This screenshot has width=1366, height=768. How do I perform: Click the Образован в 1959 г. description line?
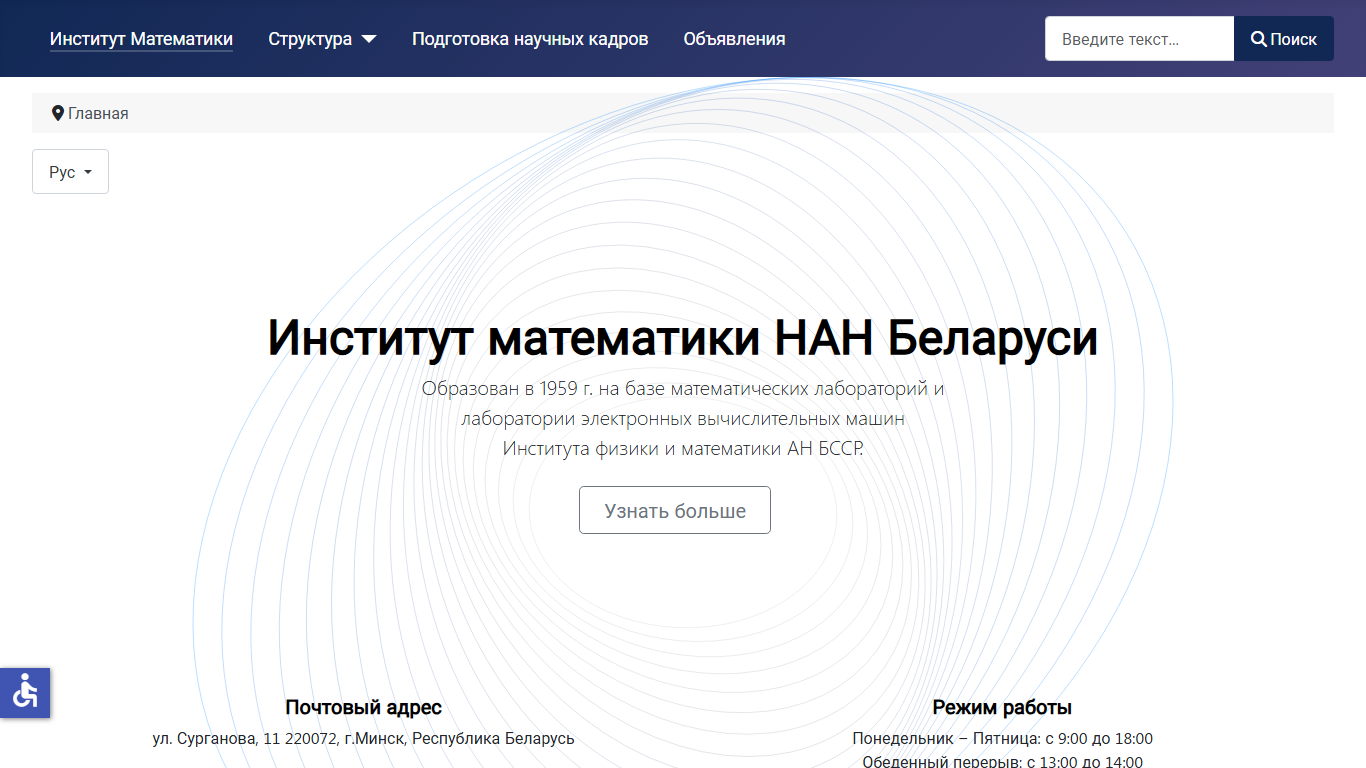(x=683, y=388)
